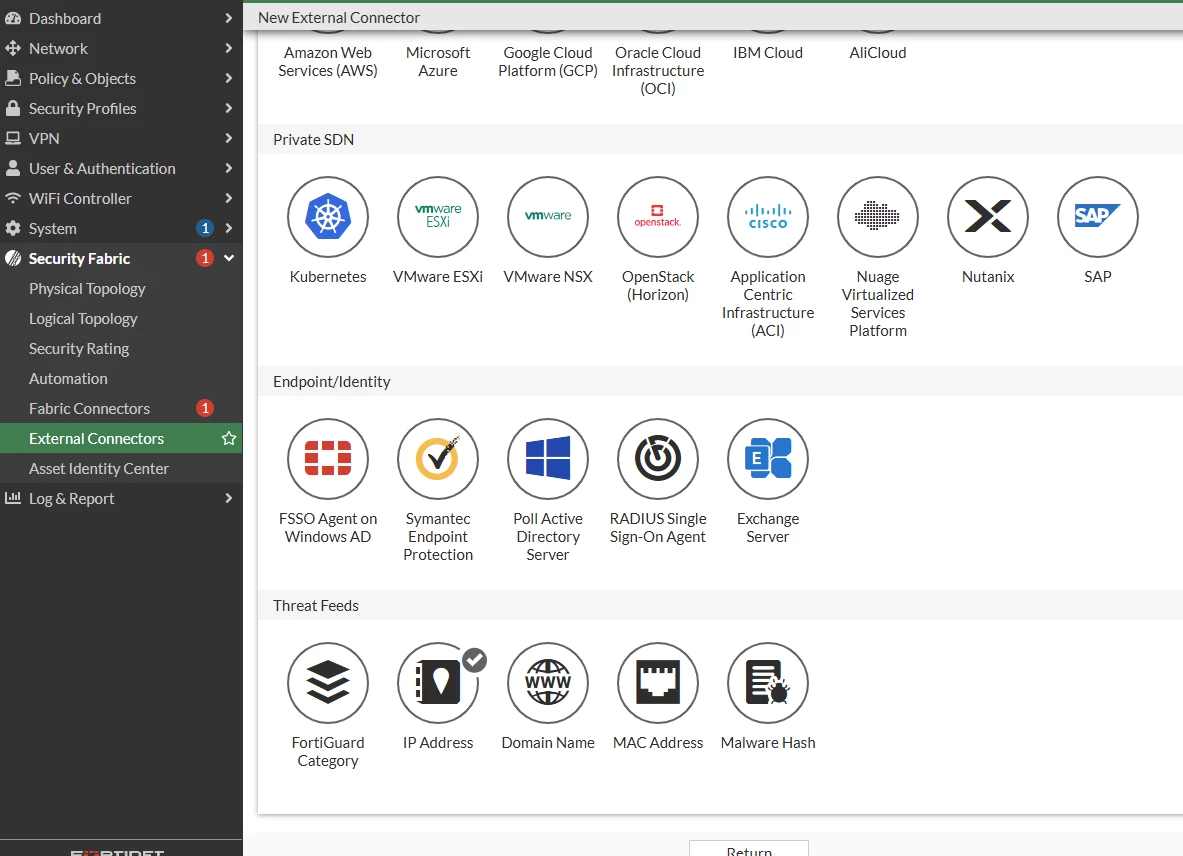Expand the WiFi Controller menu
1183x856 pixels.
click(121, 198)
